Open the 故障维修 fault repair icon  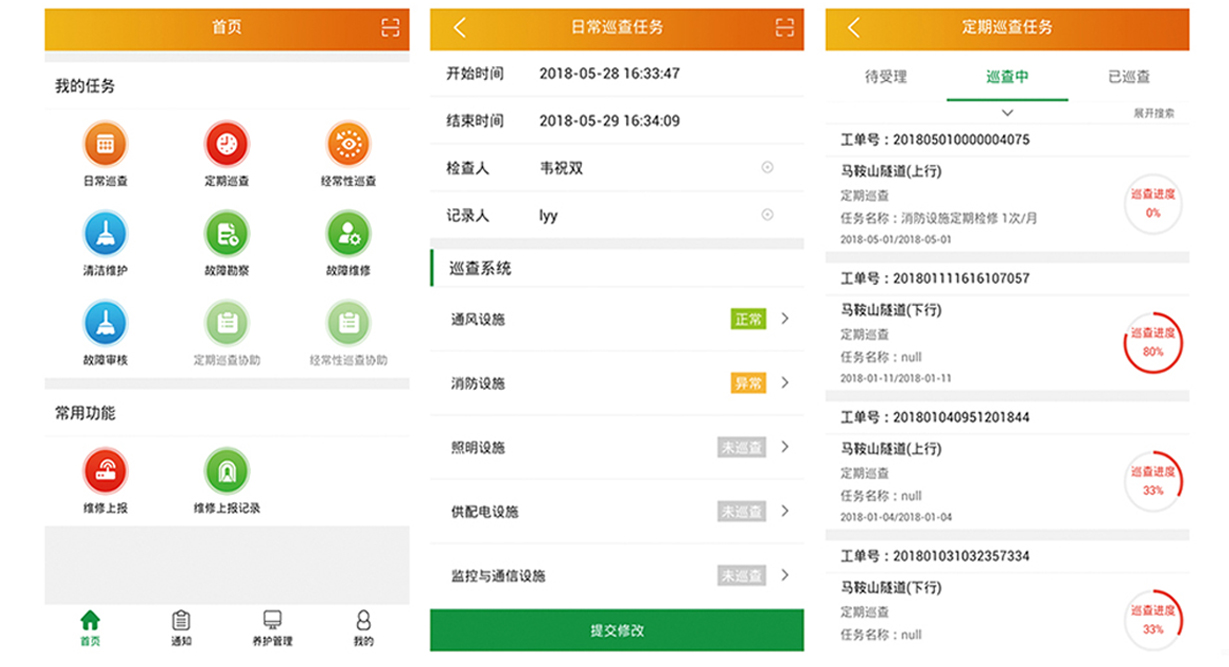point(348,234)
